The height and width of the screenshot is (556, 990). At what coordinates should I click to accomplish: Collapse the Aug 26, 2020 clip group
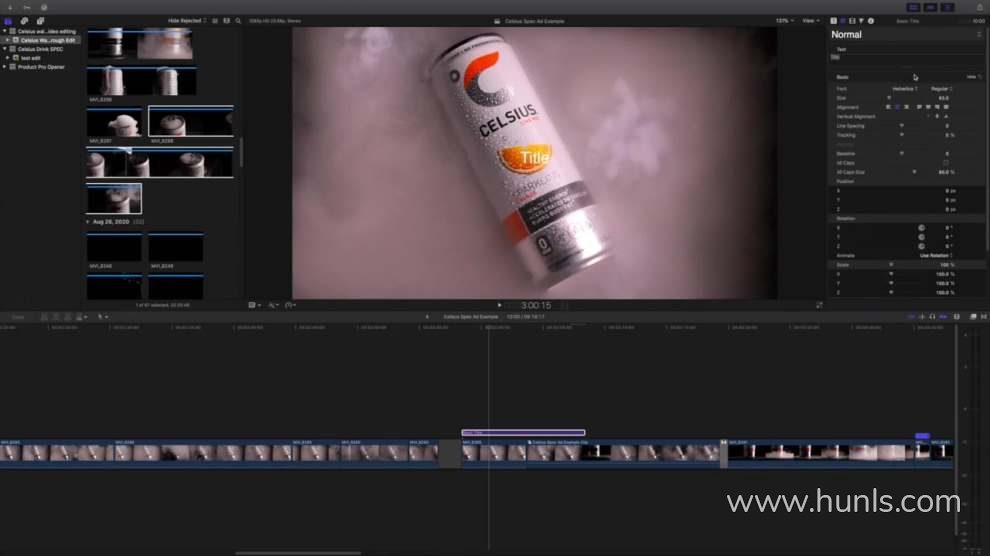pos(88,222)
